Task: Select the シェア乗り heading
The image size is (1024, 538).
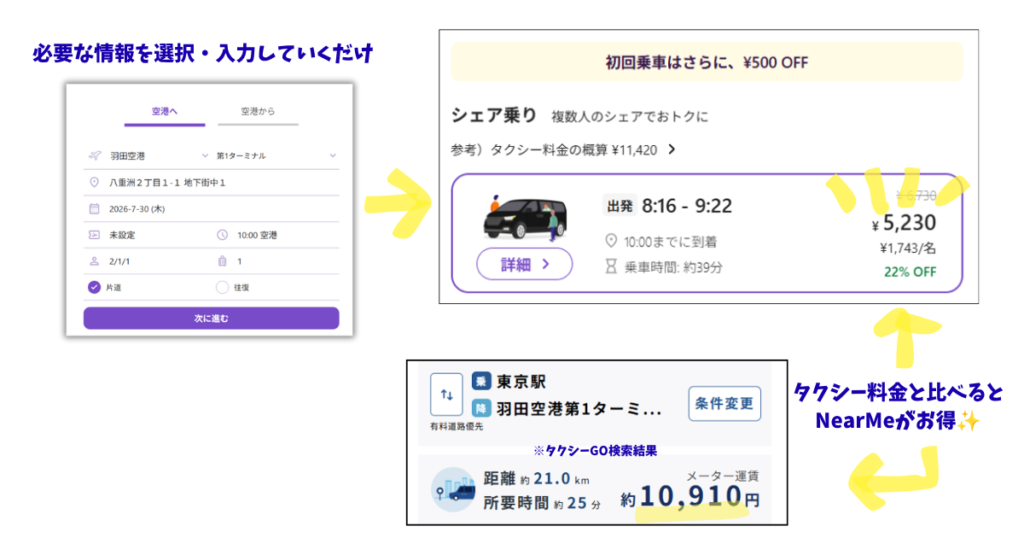Action: [494, 116]
